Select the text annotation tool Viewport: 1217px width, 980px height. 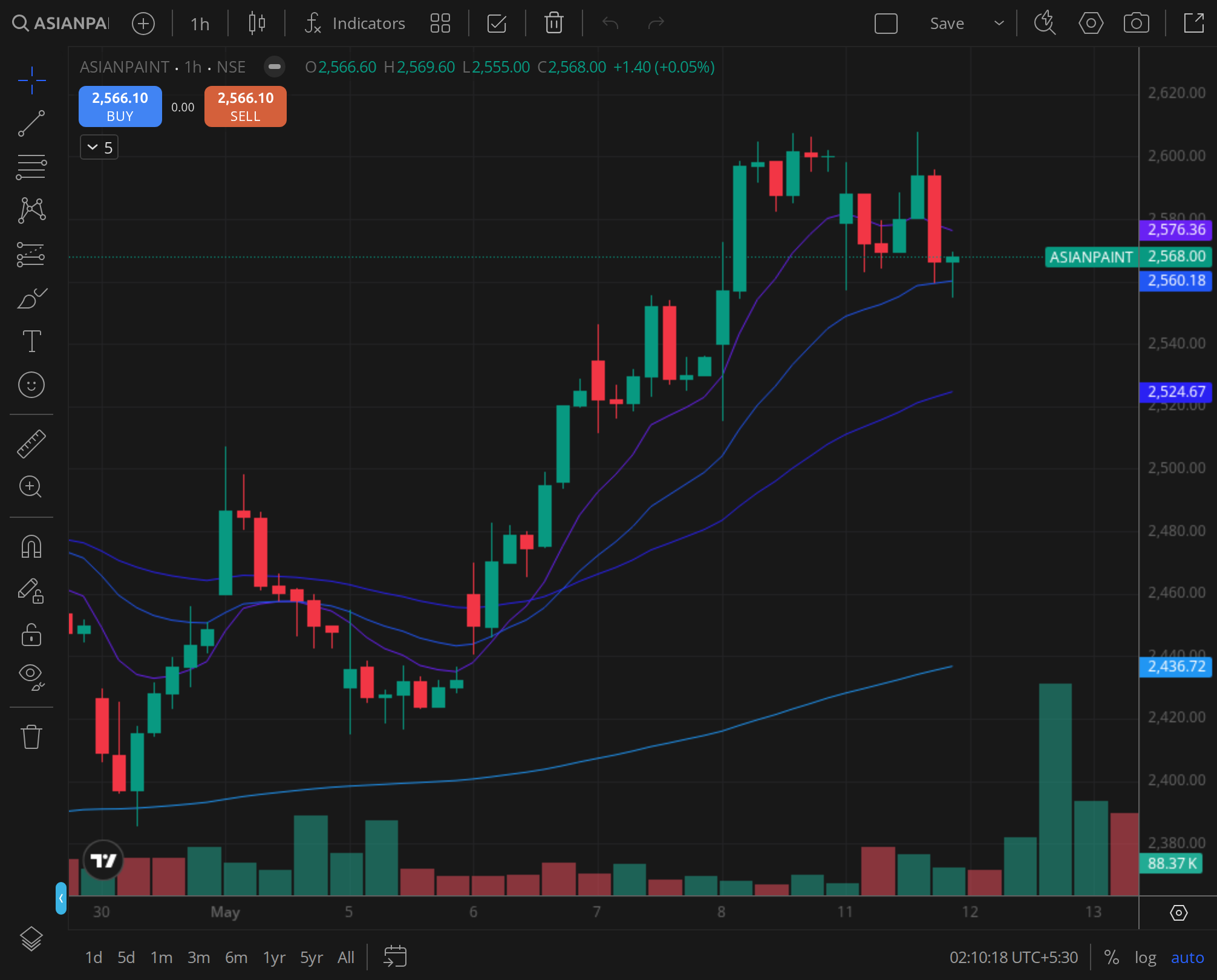(x=31, y=341)
